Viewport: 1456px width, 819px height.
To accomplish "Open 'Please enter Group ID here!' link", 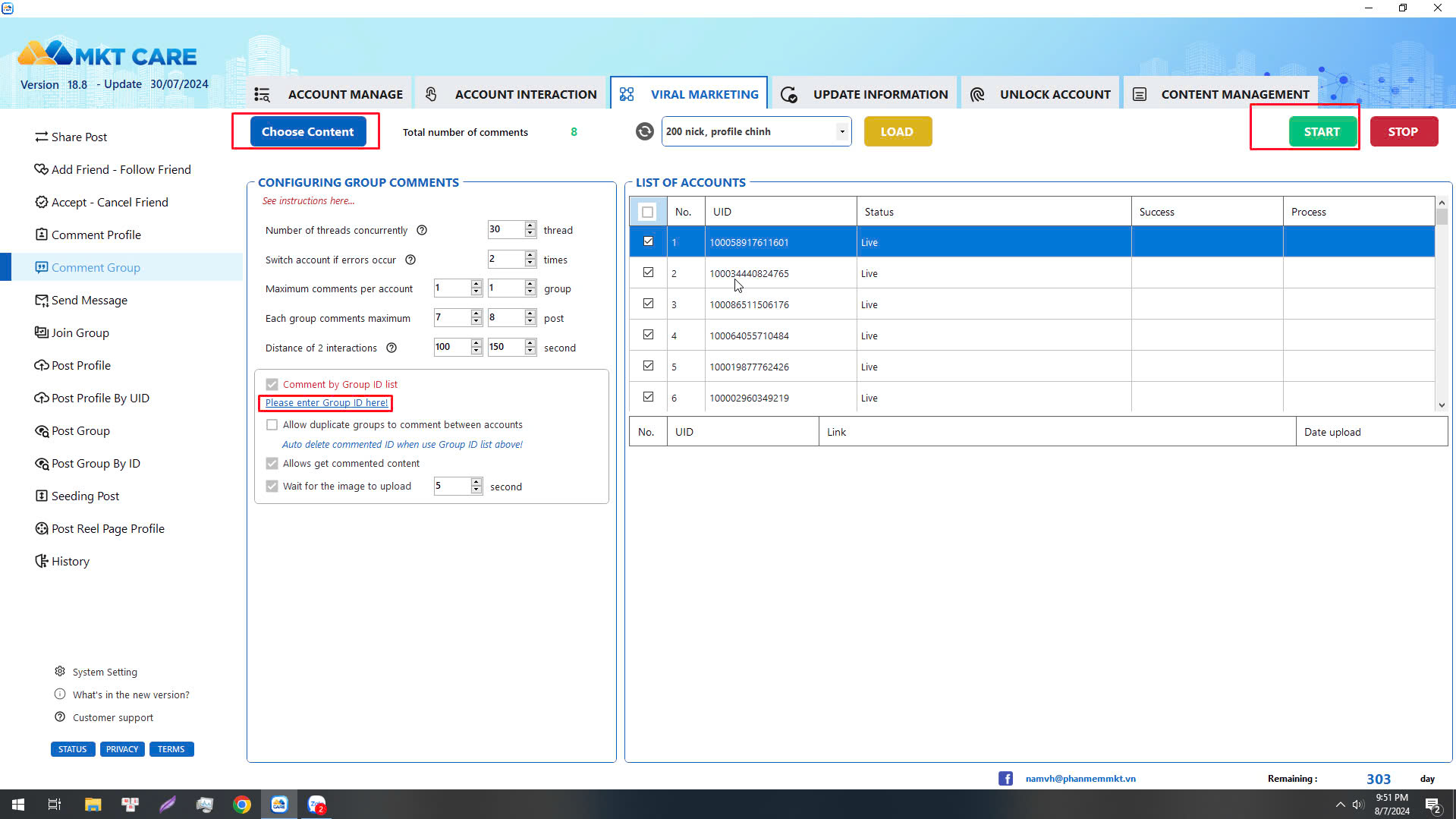I will click(326, 403).
